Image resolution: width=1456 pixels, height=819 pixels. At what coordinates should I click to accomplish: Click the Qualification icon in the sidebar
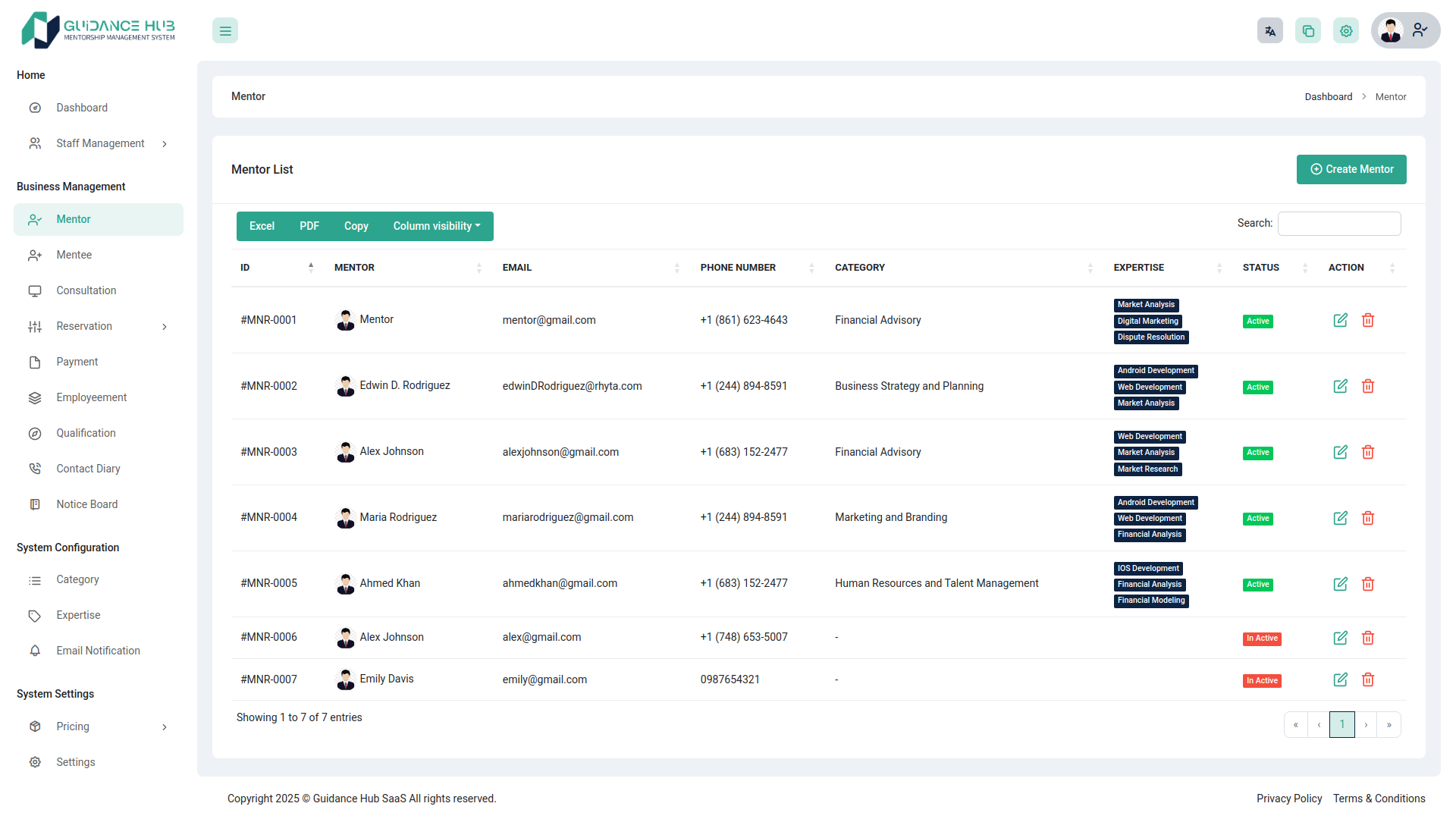pos(35,433)
